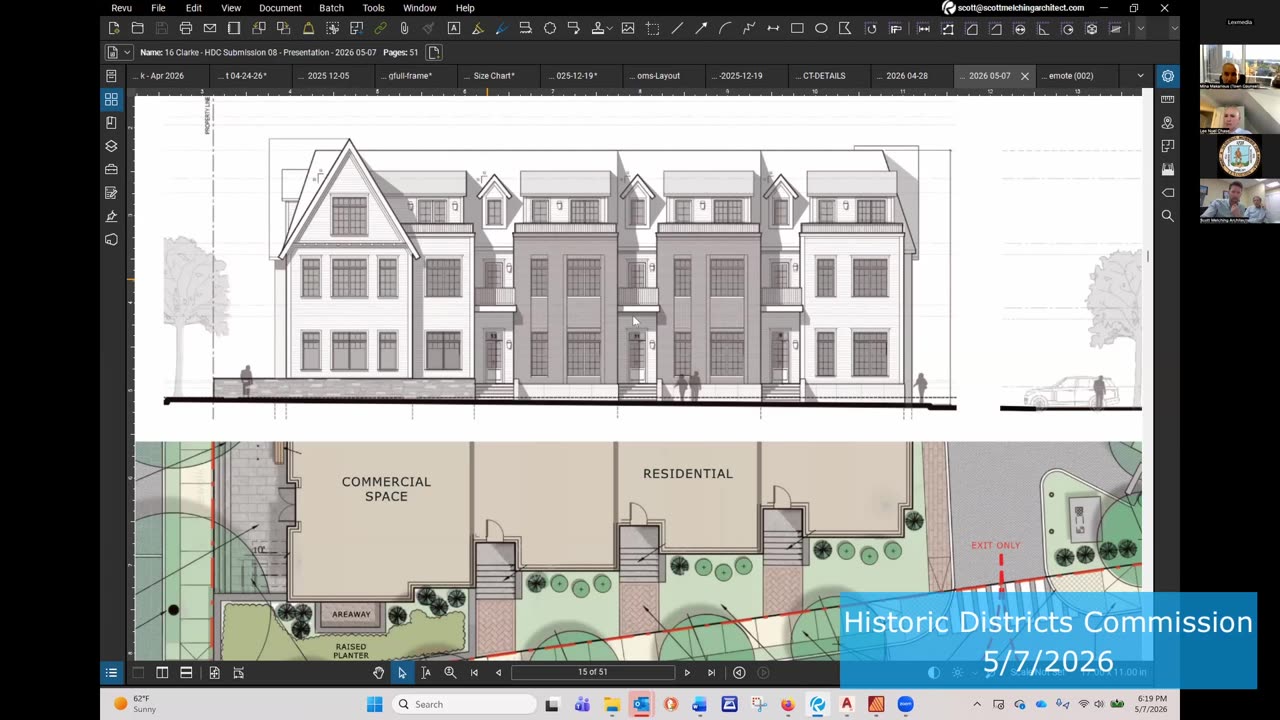Select the Arrow drawing tool
The image size is (1280, 720).
pos(701,28)
